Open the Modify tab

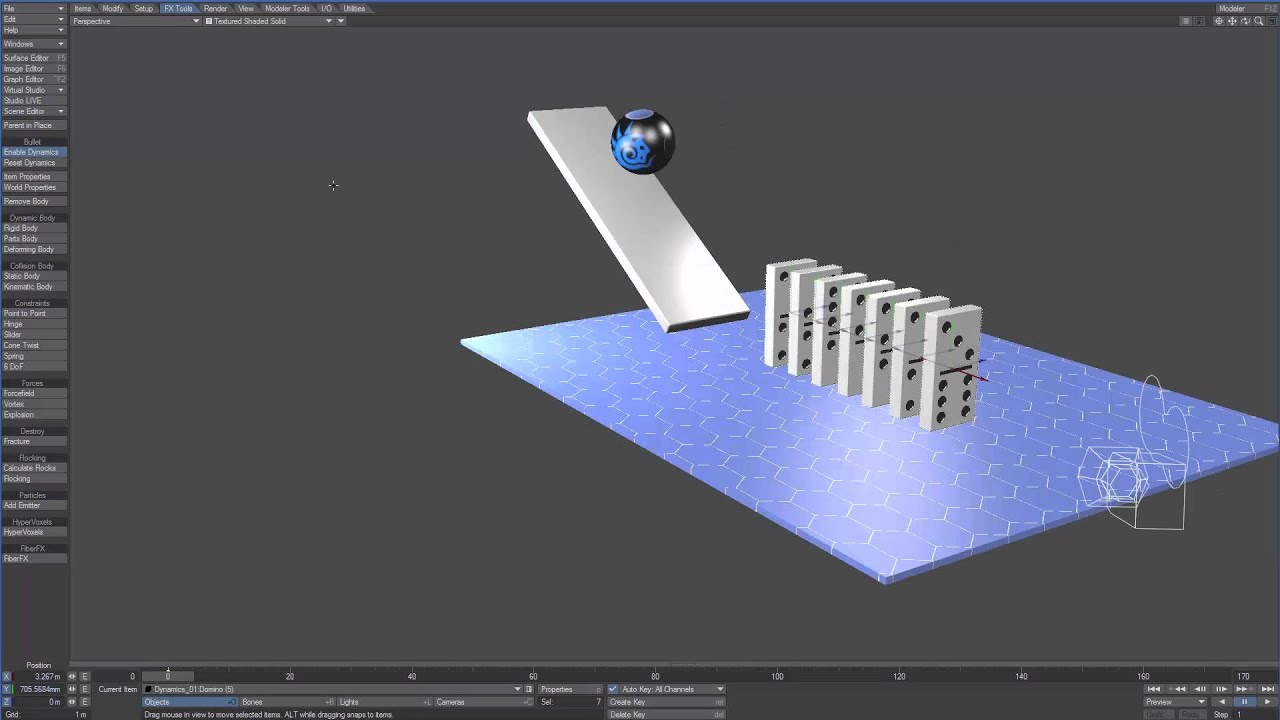(113, 8)
